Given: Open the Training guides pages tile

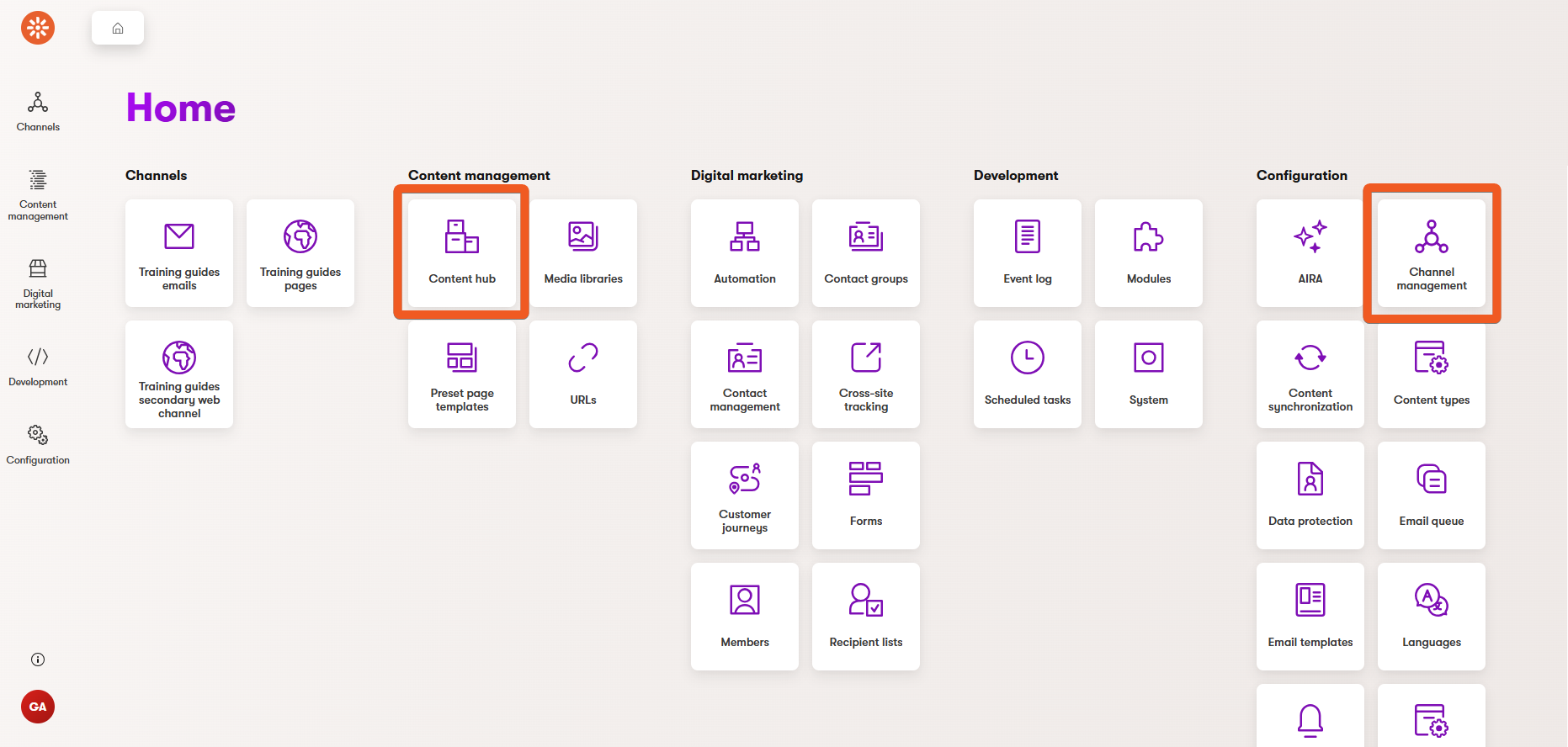Looking at the screenshot, I should point(300,253).
